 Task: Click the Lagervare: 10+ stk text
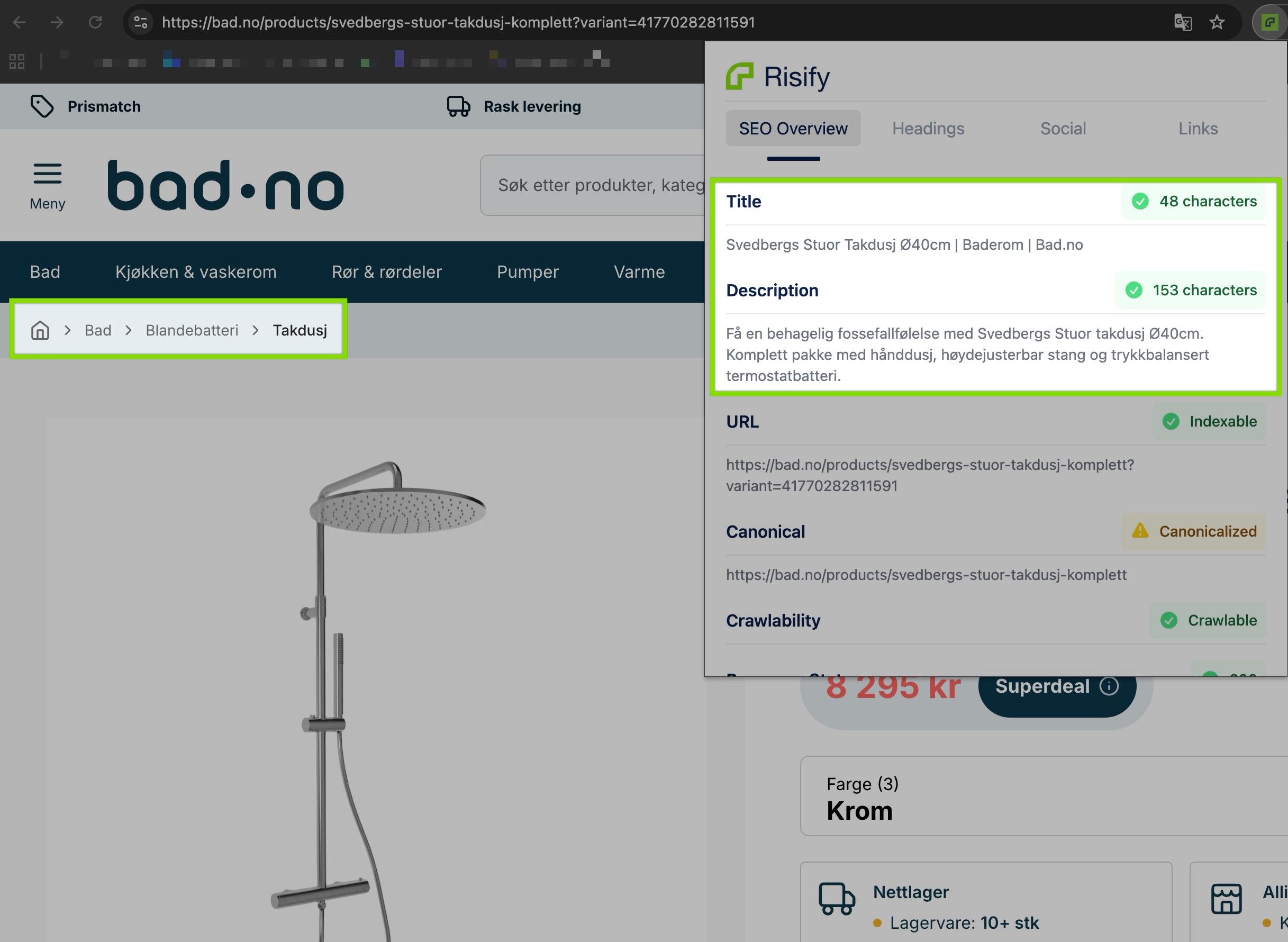tap(964, 922)
